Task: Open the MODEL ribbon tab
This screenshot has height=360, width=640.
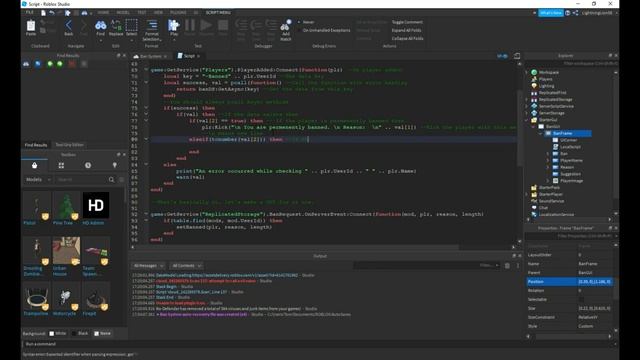Action: pos(123,13)
